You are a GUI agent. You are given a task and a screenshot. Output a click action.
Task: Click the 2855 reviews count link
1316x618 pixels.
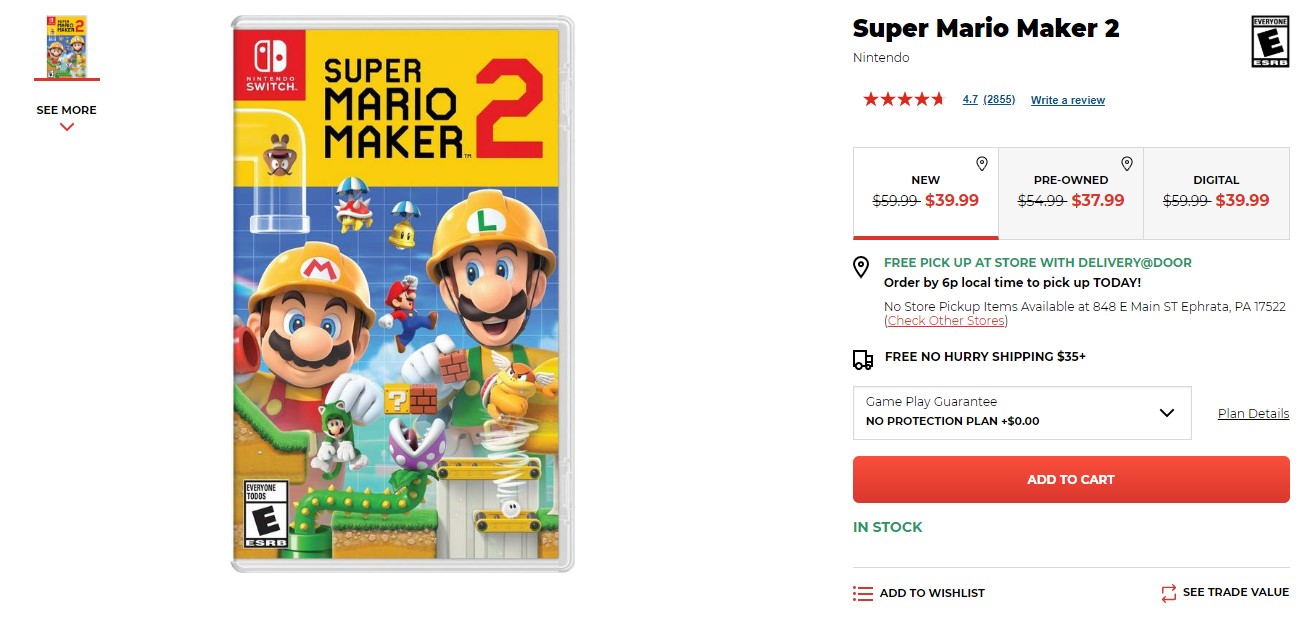[999, 100]
